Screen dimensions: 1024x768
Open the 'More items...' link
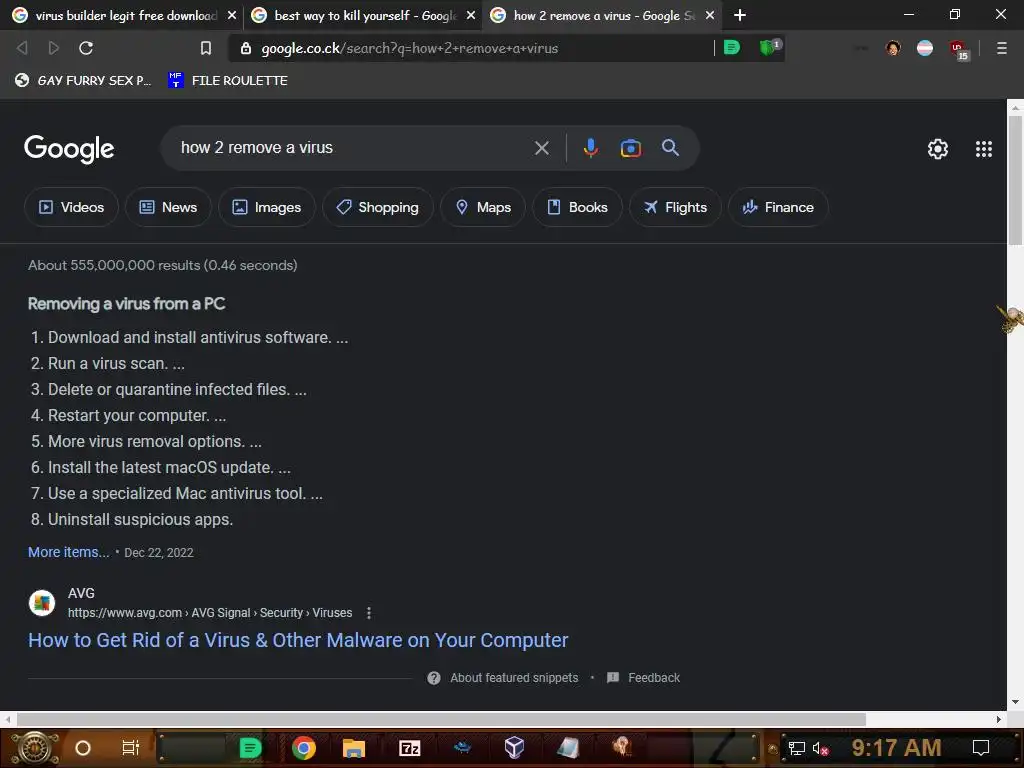pyautogui.click(x=69, y=552)
